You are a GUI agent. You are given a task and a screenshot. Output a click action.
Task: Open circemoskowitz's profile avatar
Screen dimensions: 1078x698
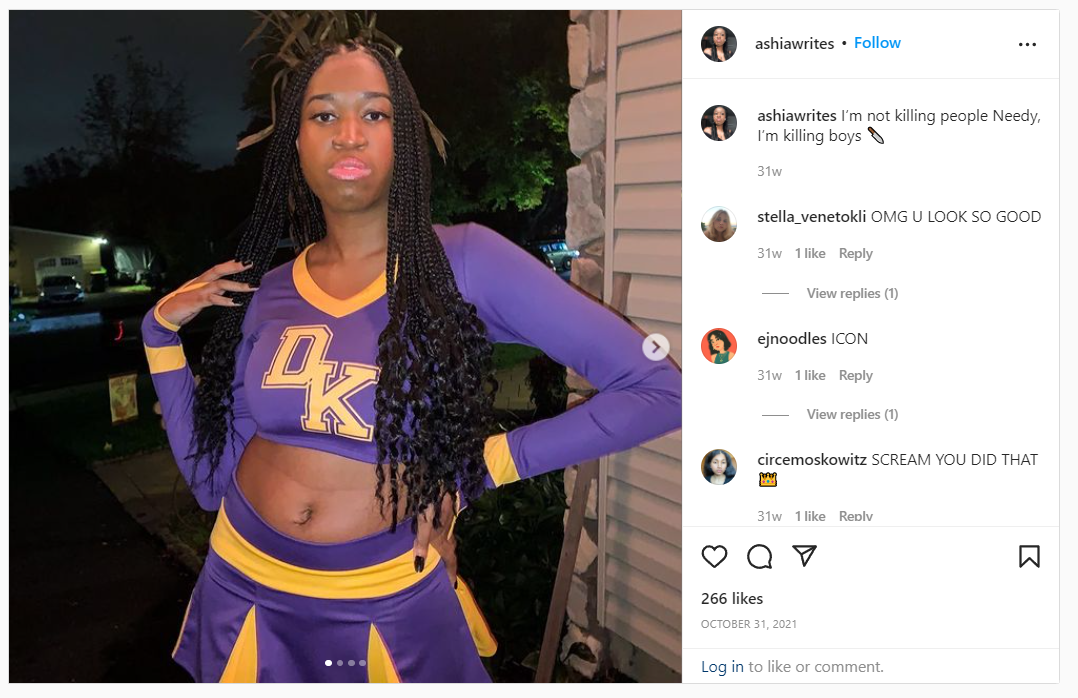(718, 467)
